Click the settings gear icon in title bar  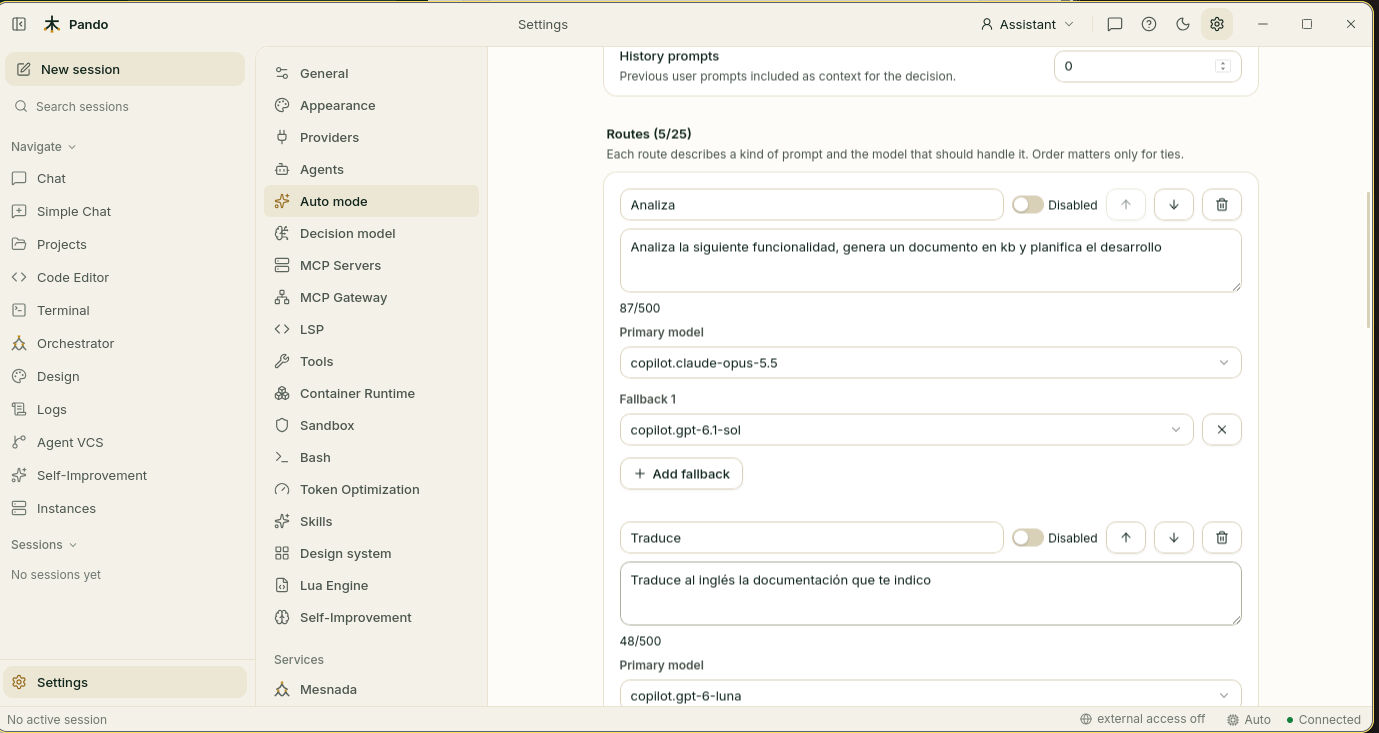tap(1217, 24)
